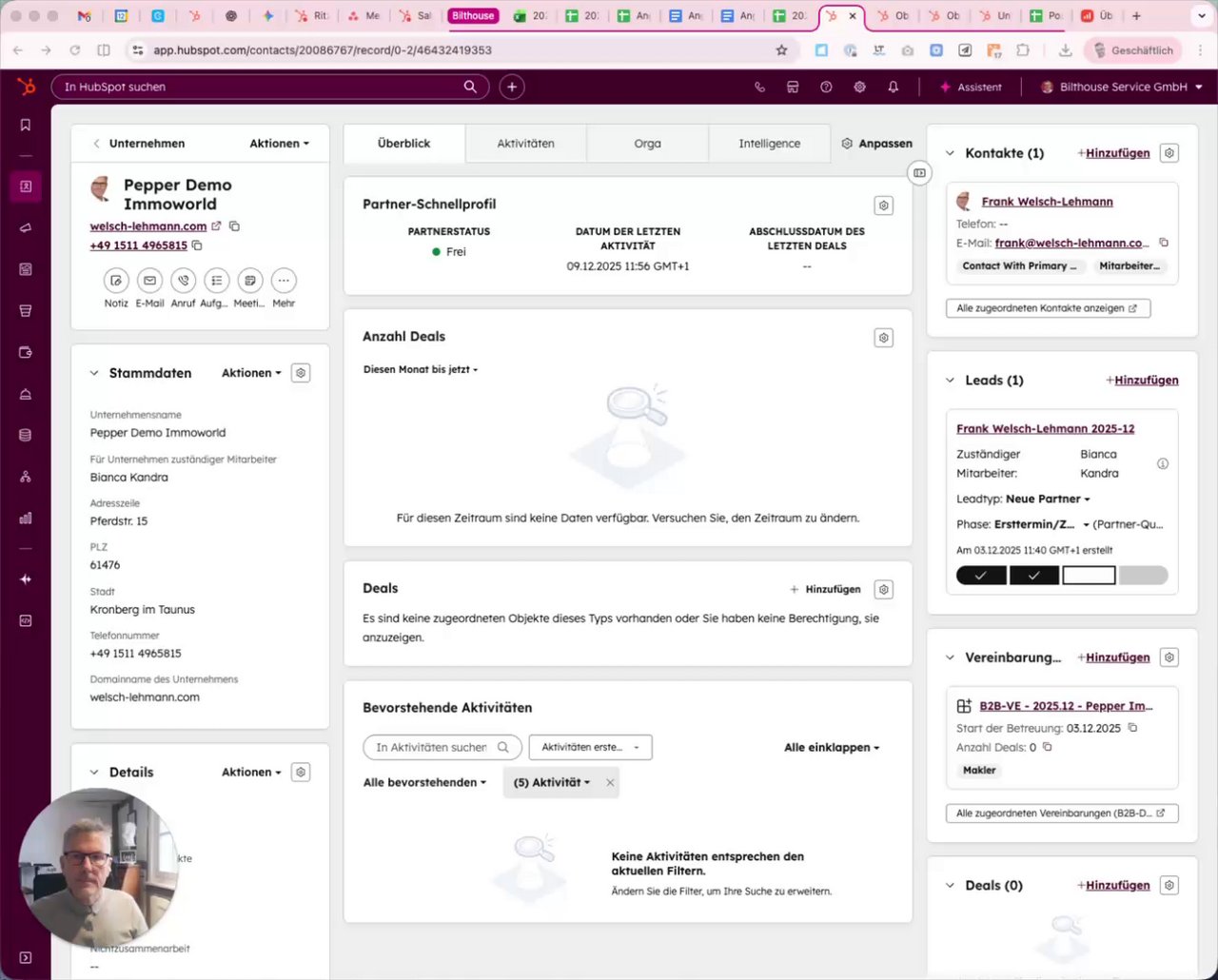Click the first completed lead stage segment
1218x980 pixels.
tap(981, 575)
